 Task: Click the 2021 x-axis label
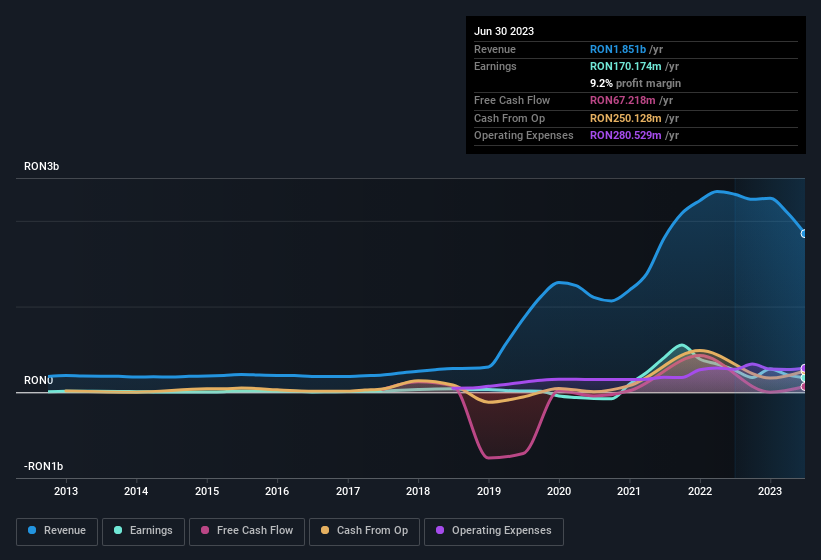pos(629,491)
